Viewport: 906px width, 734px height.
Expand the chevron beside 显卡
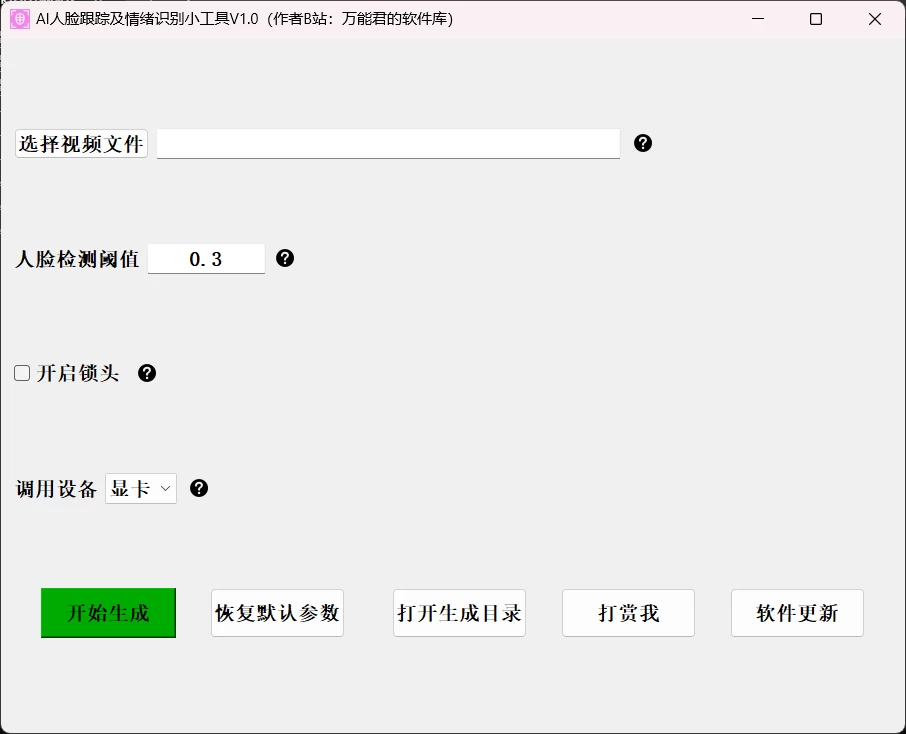coord(164,488)
